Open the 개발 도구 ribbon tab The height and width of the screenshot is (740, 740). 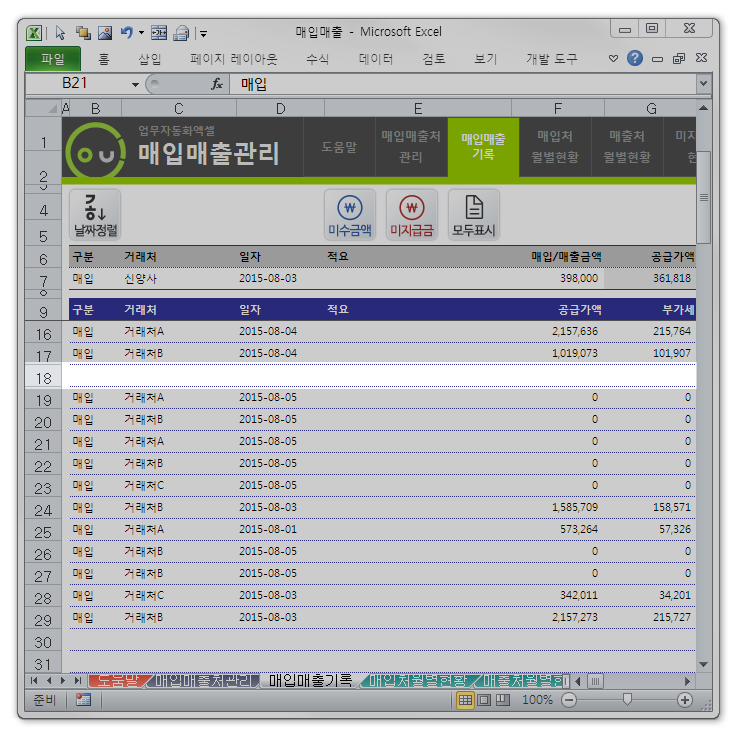click(x=552, y=59)
